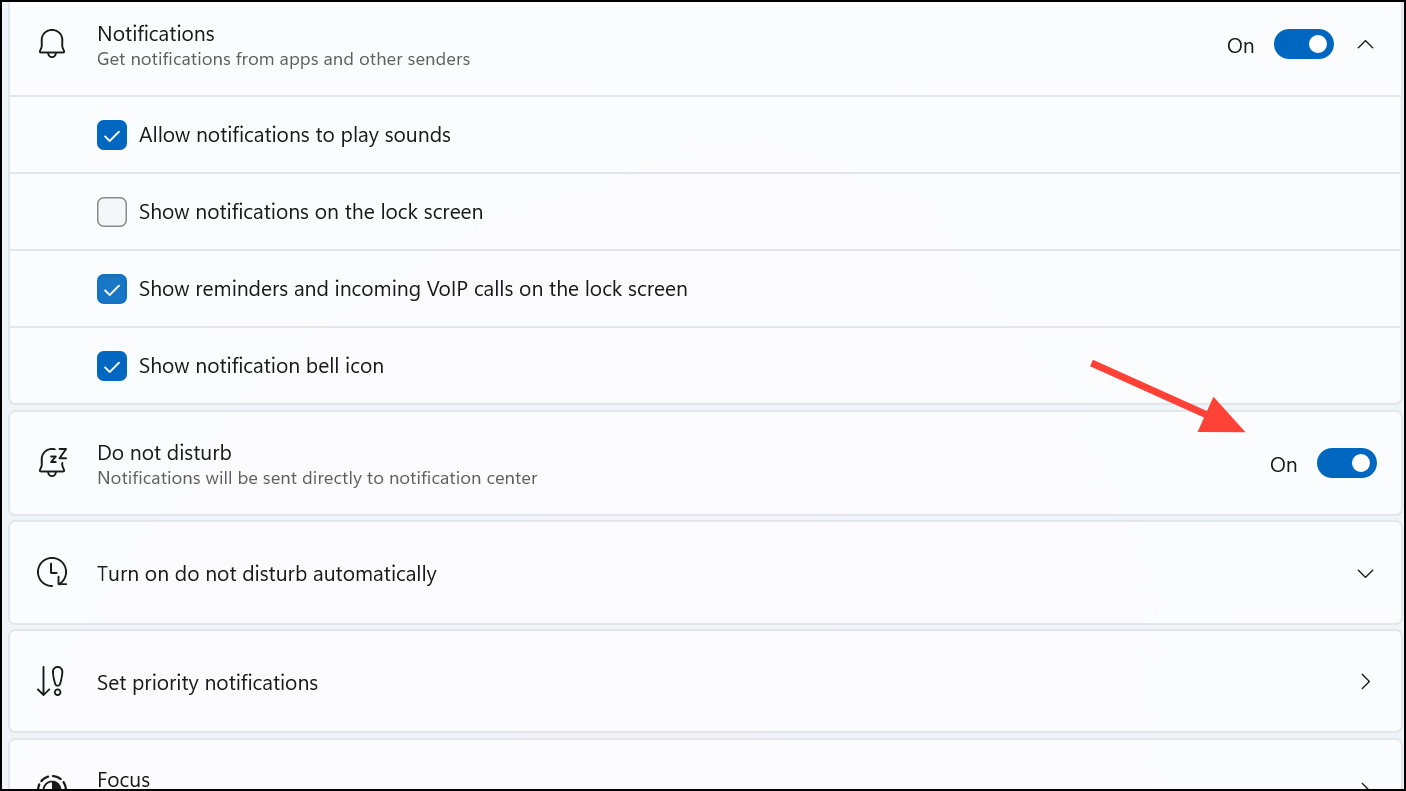This screenshot has width=1406, height=791.
Task: Uncheck Show notification bell icon checkbox
Action: click(112, 366)
